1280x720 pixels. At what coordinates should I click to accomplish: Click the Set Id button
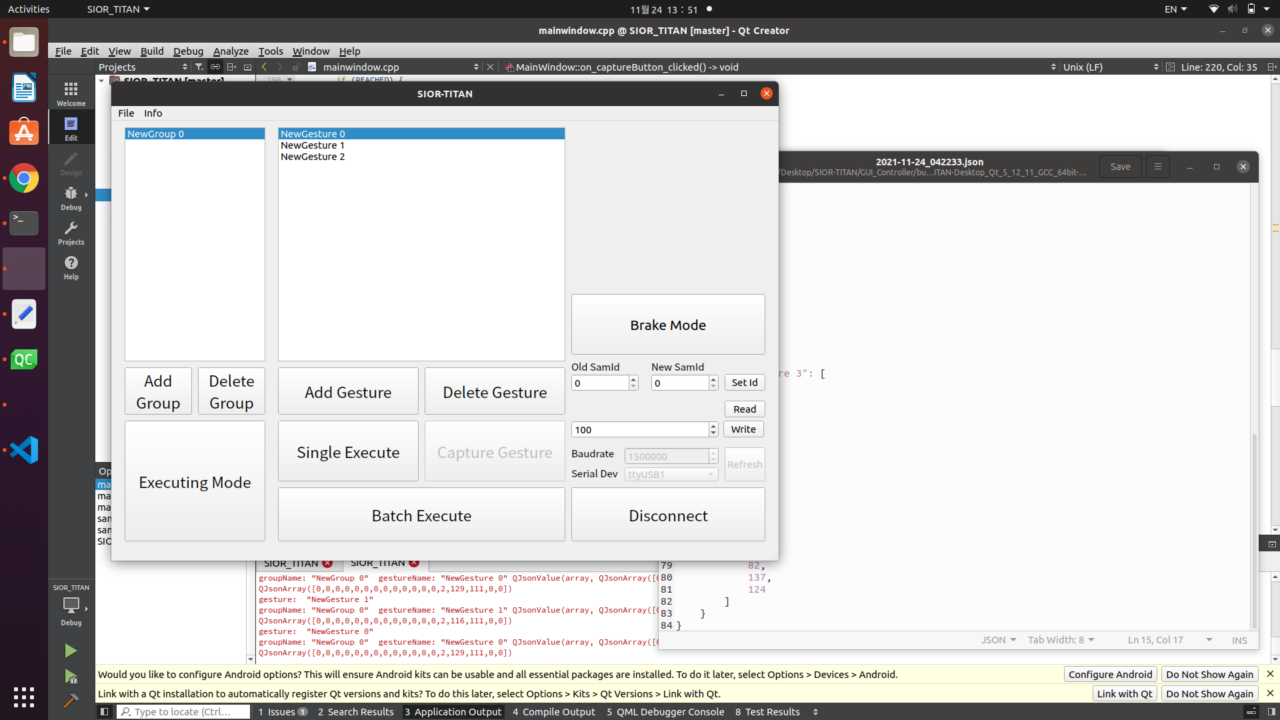745,382
